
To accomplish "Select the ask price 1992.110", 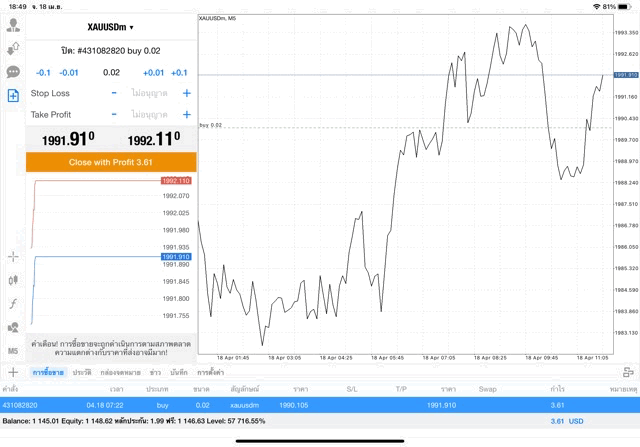I will click(x=154, y=139).
